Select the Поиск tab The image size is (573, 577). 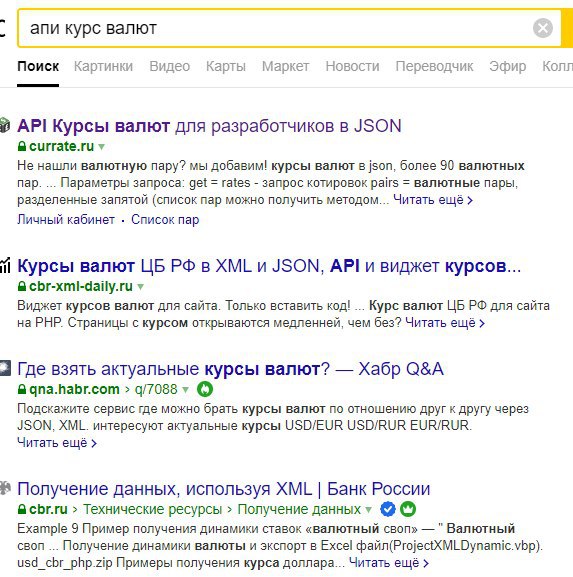(38, 67)
